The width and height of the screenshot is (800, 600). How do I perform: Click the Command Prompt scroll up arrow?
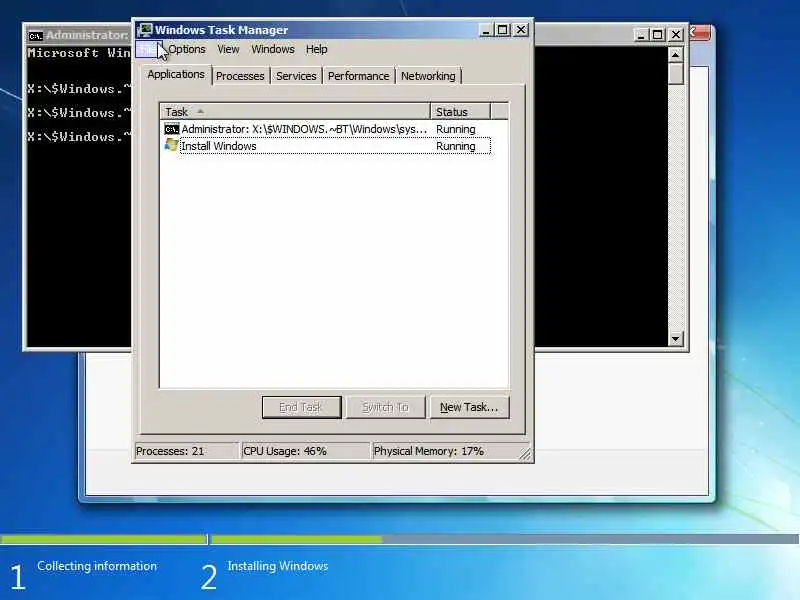click(676, 55)
